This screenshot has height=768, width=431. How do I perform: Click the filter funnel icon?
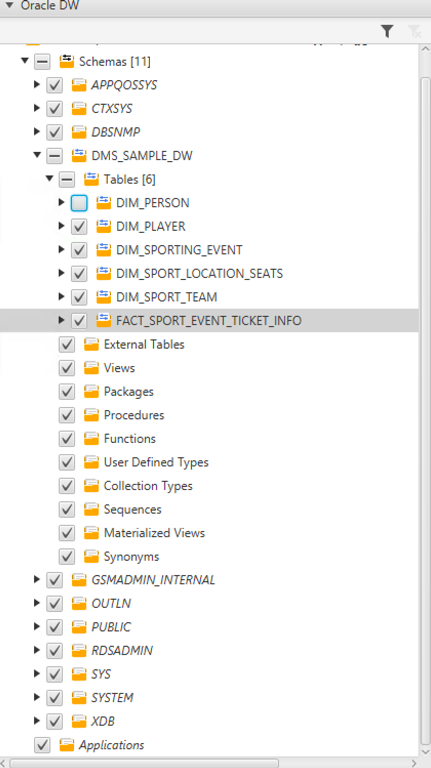[x=387, y=32]
